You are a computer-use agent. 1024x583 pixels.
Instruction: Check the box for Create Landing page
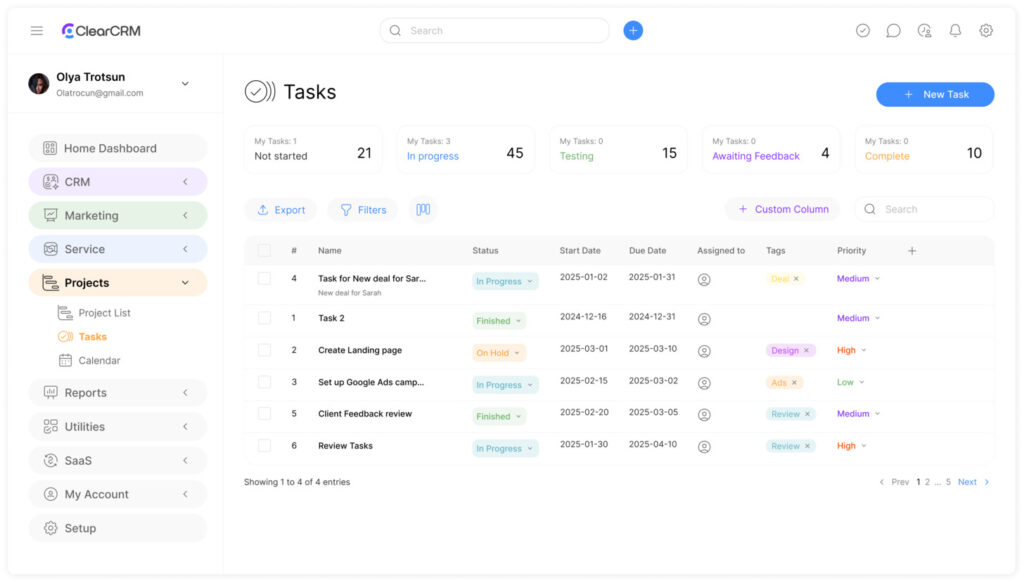click(x=264, y=350)
